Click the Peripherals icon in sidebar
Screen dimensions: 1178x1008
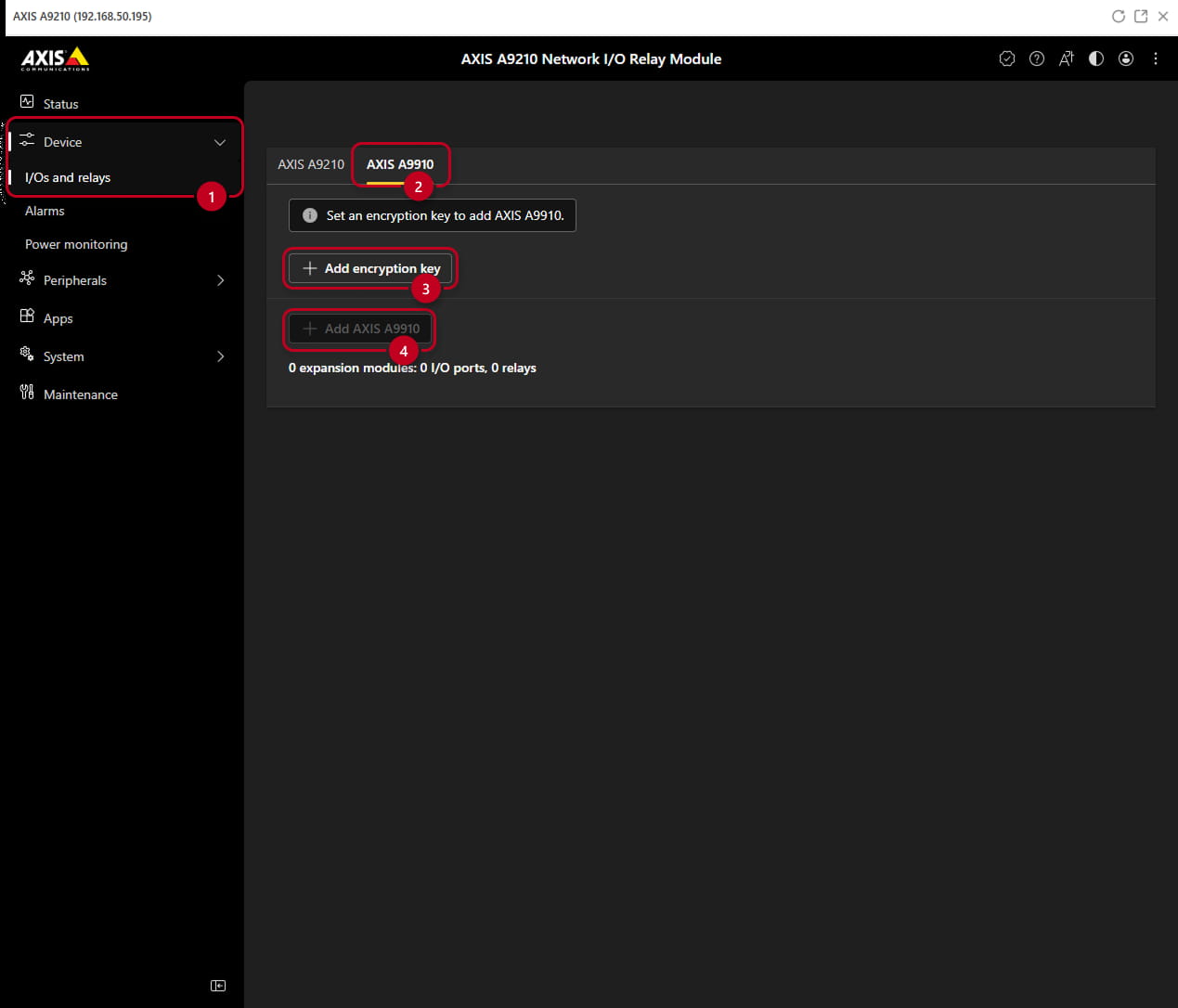(27, 278)
